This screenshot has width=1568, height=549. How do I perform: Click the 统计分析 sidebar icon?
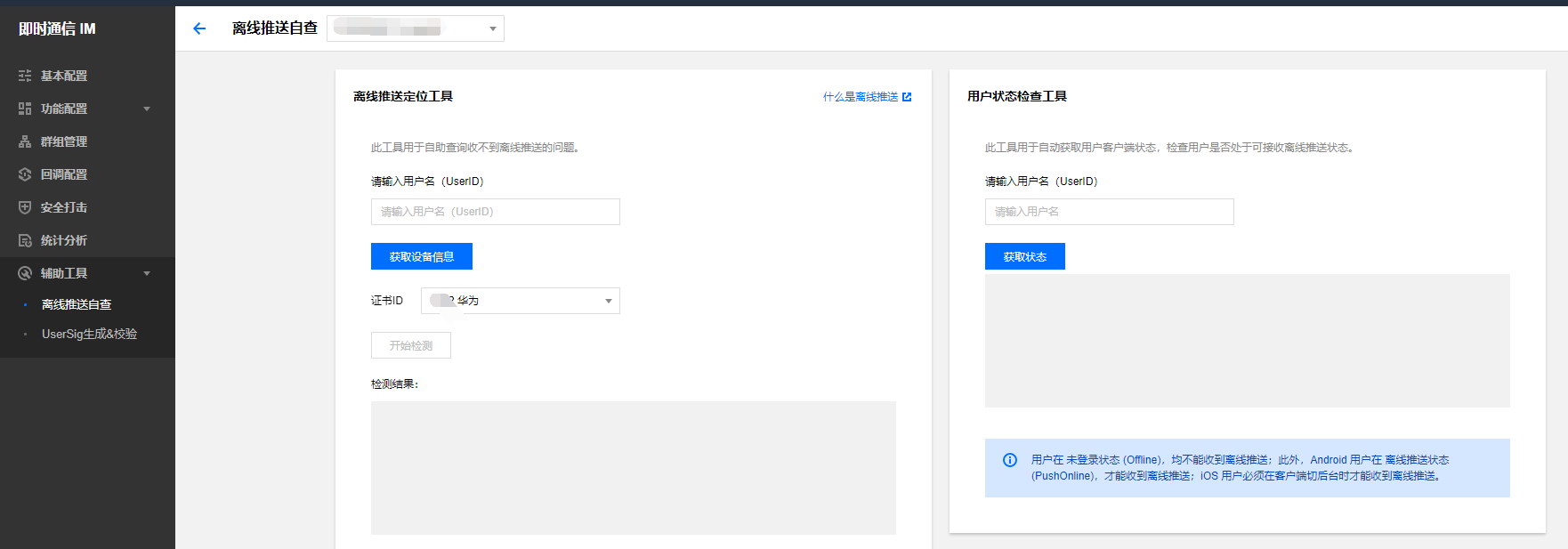25,240
